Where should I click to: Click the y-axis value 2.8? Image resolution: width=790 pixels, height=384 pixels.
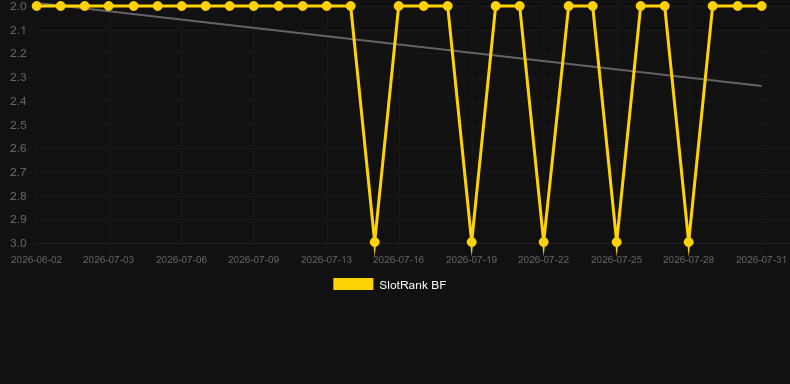coord(18,196)
